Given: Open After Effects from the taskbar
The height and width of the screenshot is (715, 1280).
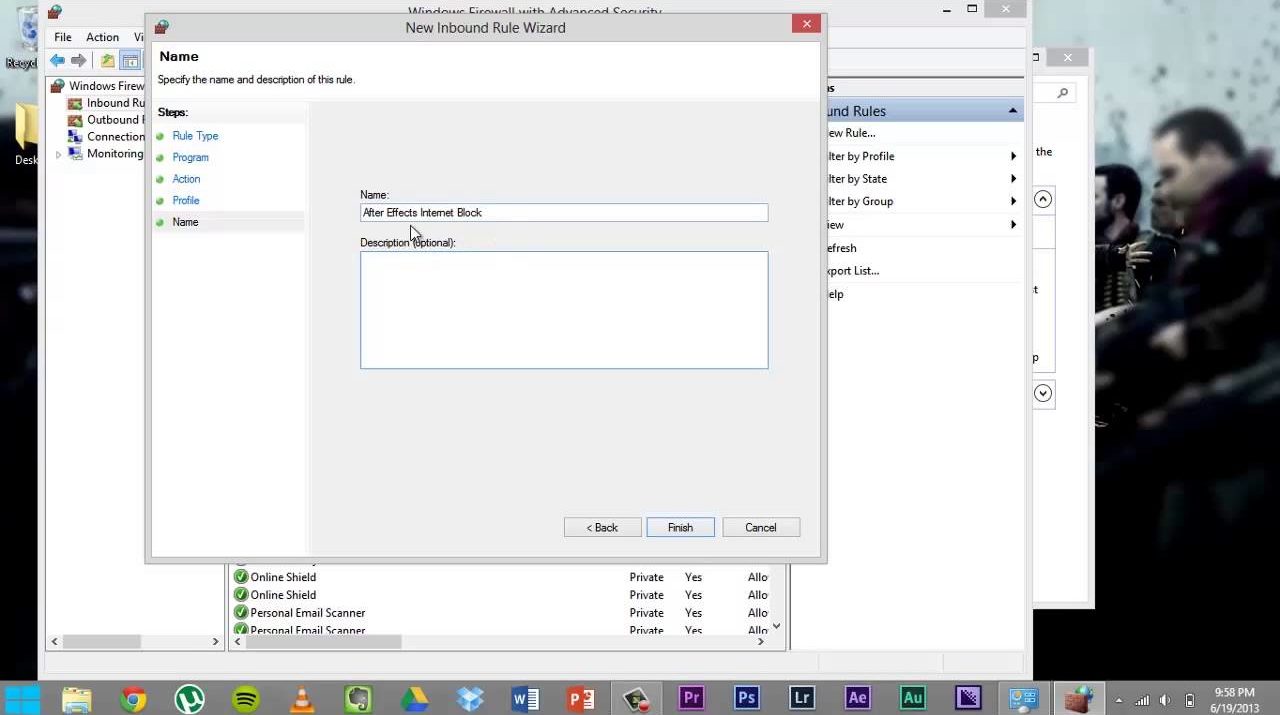Looking at the screenshot, I should click(x=857, y=698).
